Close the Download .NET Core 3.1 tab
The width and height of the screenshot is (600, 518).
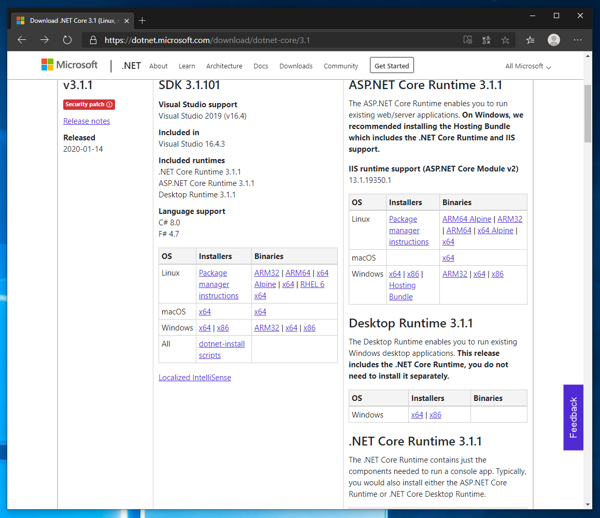(126, 21)
